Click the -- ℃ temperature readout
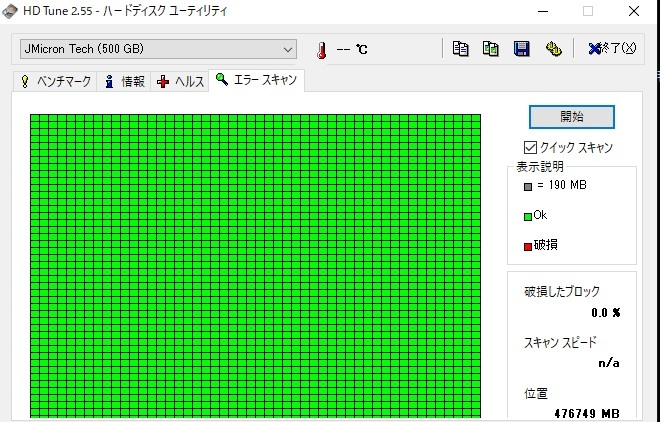 tap(352, 50)
